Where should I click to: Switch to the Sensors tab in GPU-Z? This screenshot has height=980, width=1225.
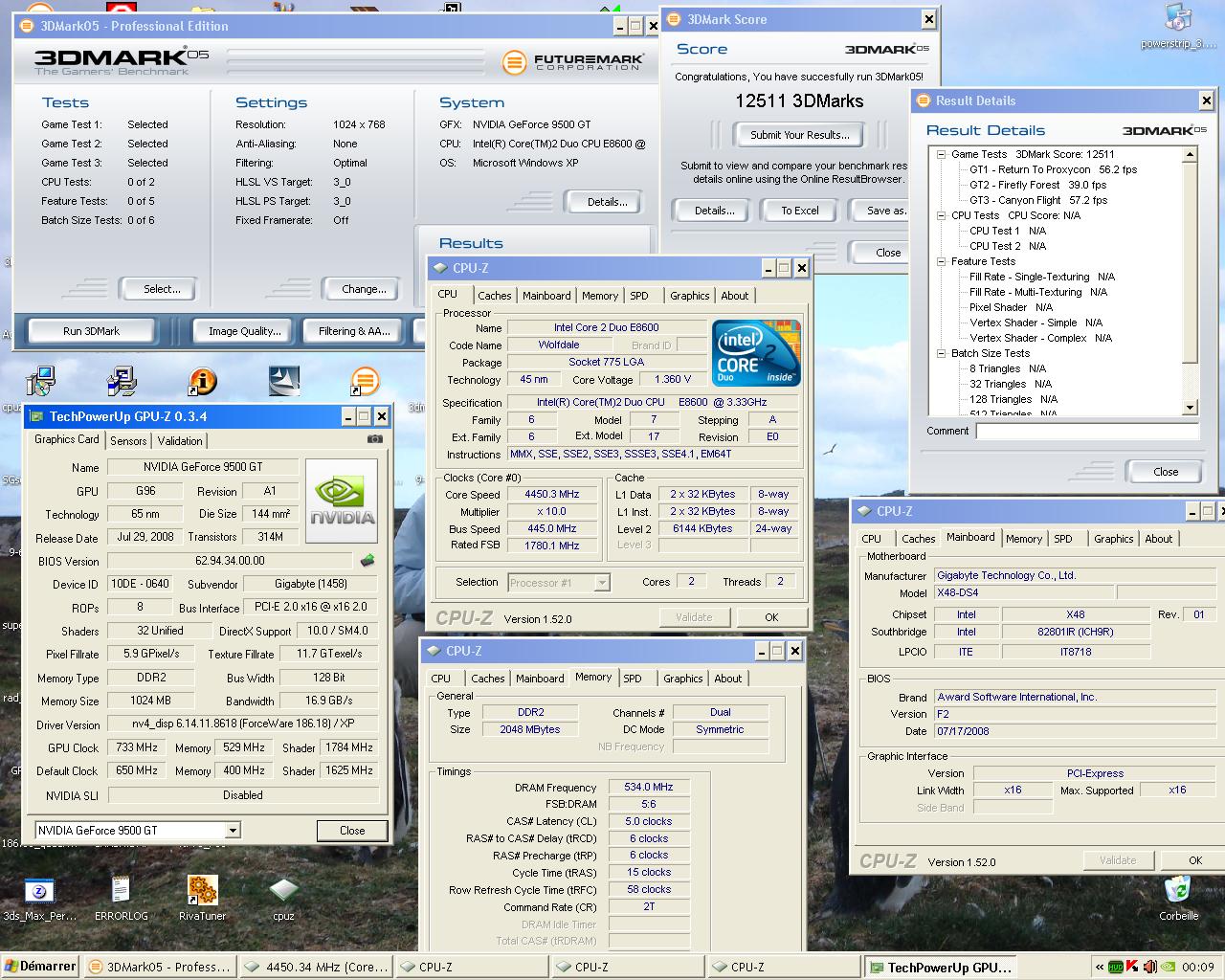coord(128,441)
